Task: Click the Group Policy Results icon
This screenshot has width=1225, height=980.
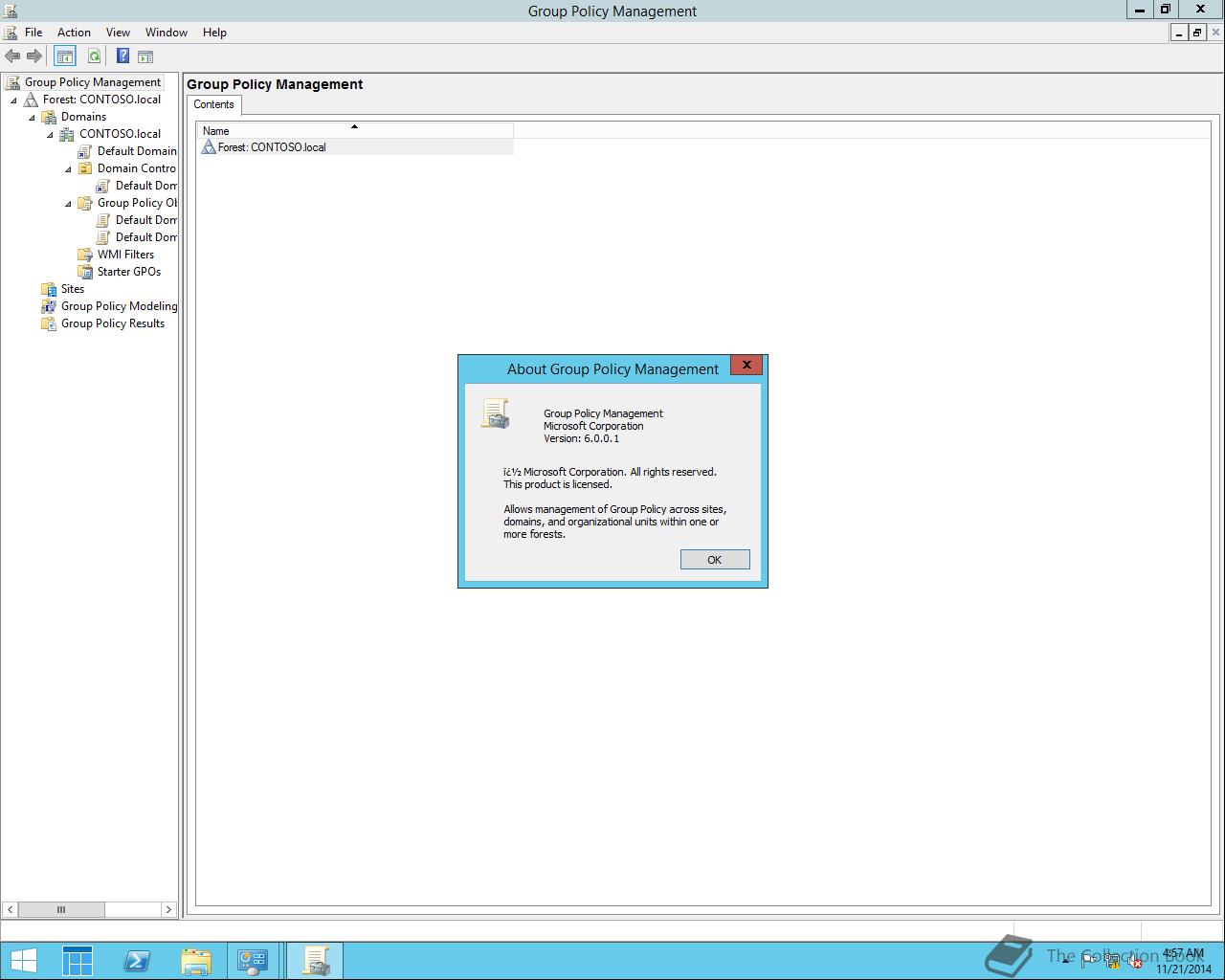Action: point(49,323)
